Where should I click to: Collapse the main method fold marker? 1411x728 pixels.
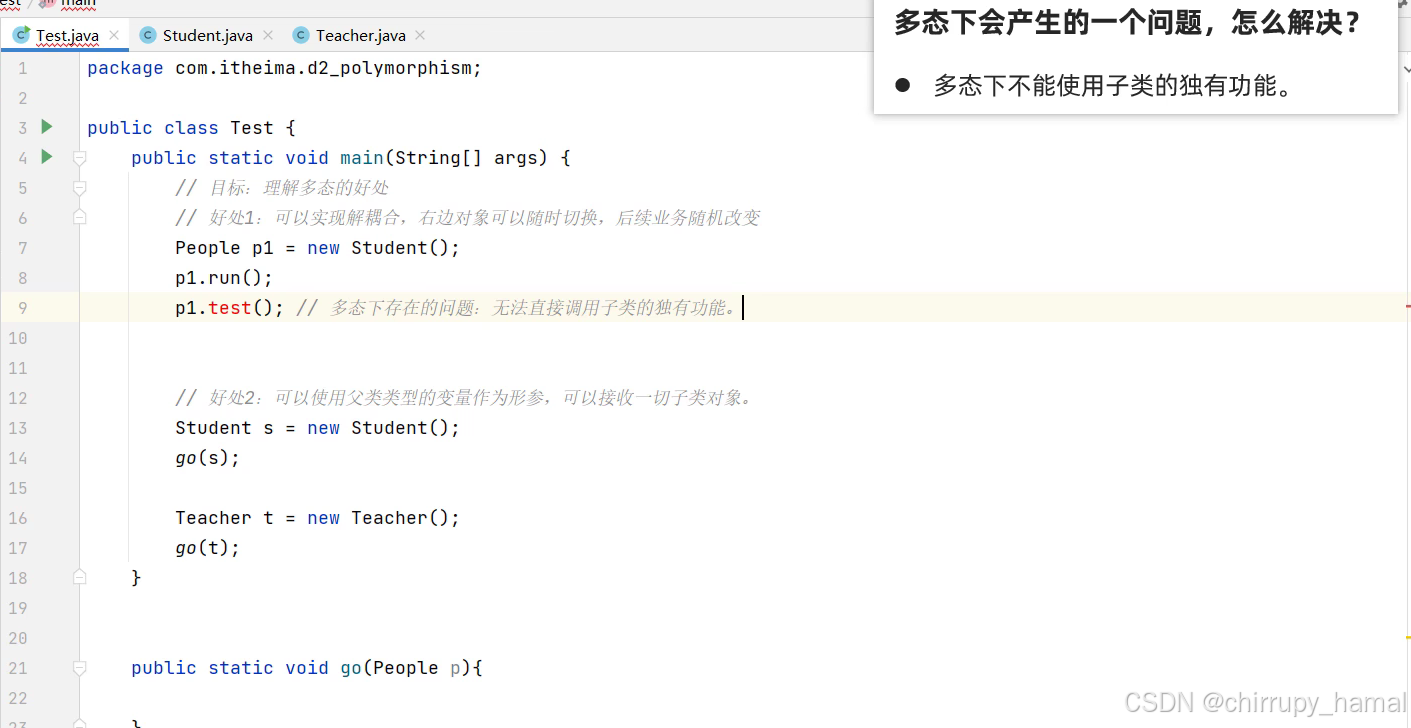(79, 158)
